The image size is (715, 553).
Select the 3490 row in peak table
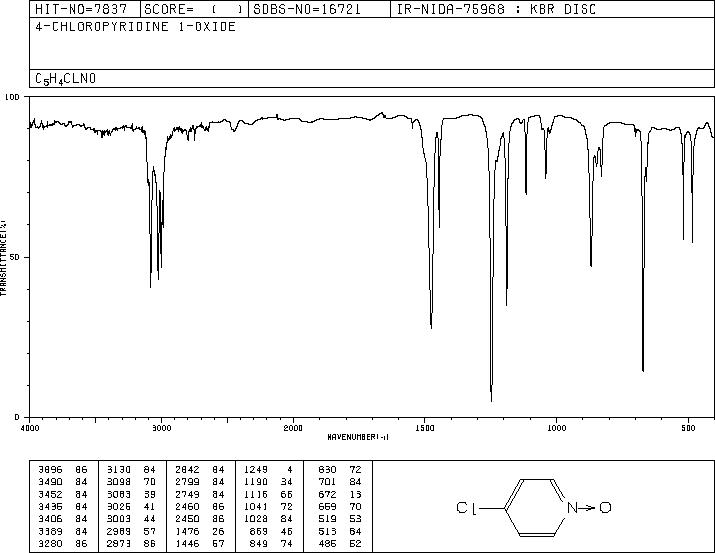pos(62,482)
